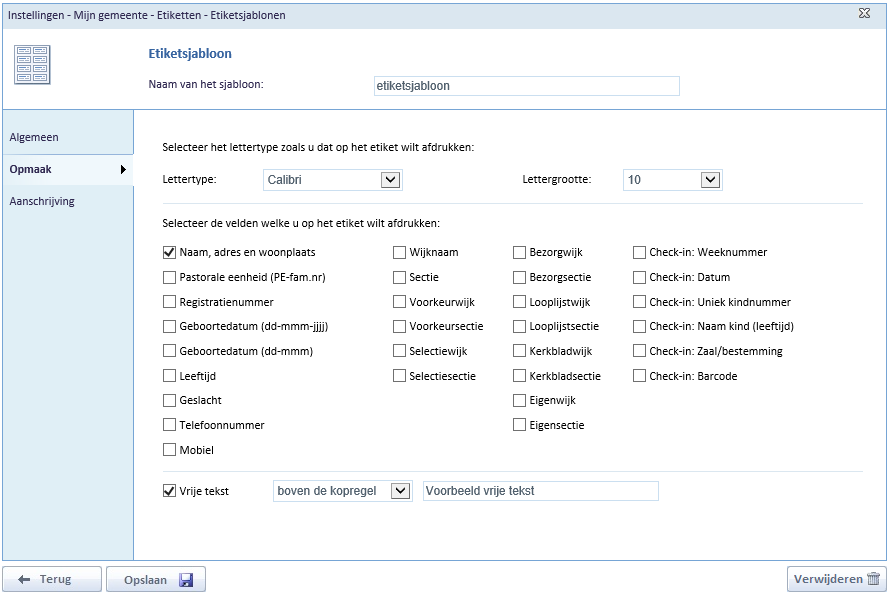Image resolution: width=891 pixels, height=596 pixels.
Task: Enable the Geboortedatum (dd-mmm) checkbox
Action: (x=169, y=351)
